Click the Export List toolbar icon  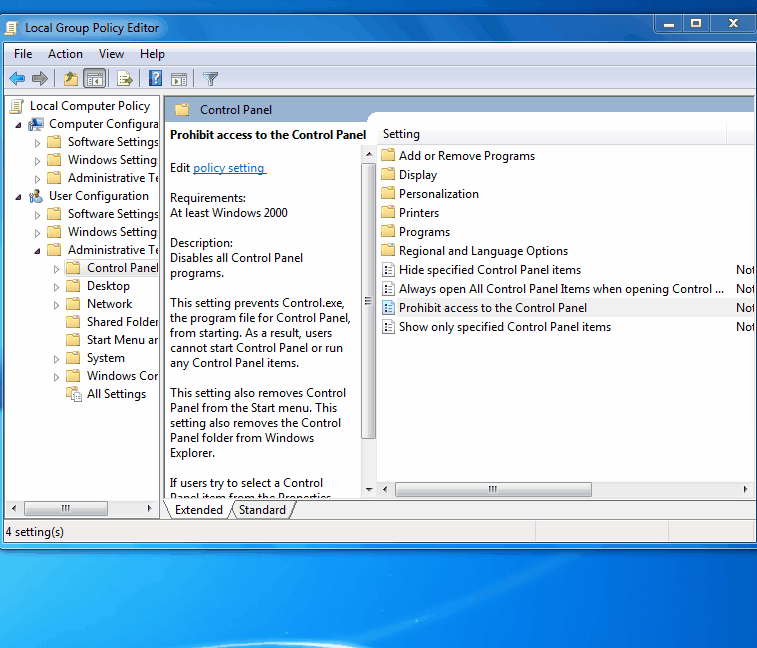(125, 78)
